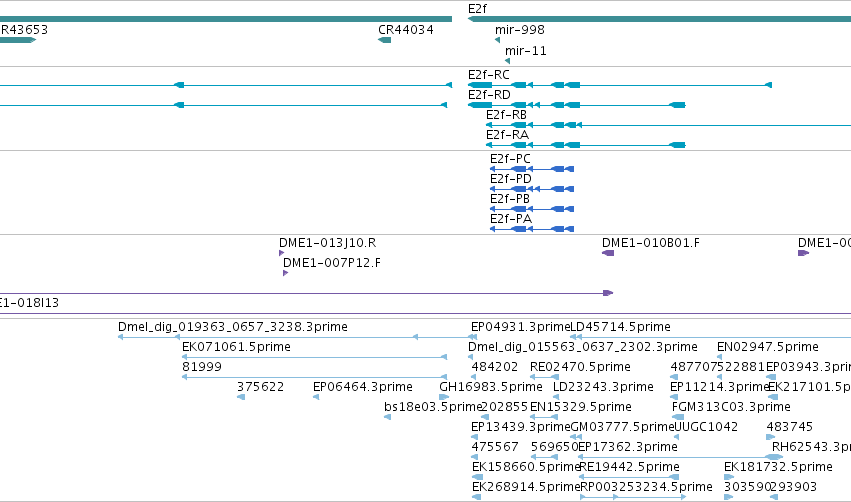Select the EP06464.3prime label
851x502 pixels.
(363, 387)
